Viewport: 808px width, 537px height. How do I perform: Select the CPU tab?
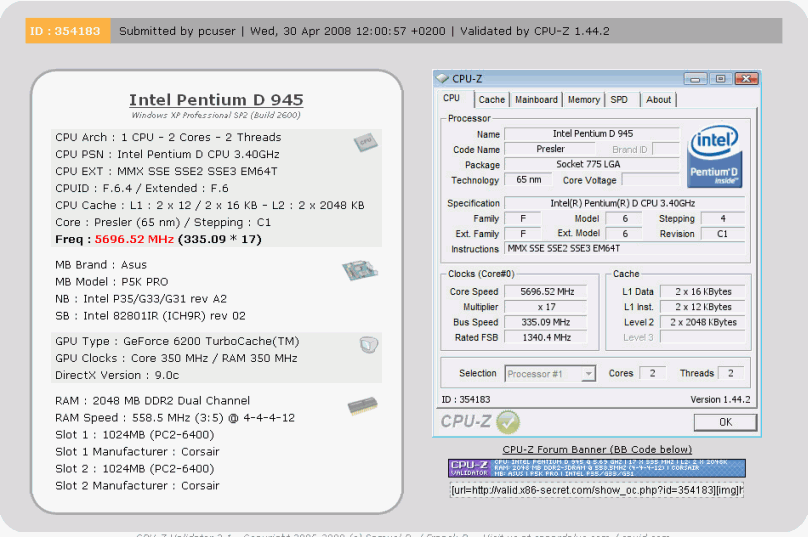point(451,98)
